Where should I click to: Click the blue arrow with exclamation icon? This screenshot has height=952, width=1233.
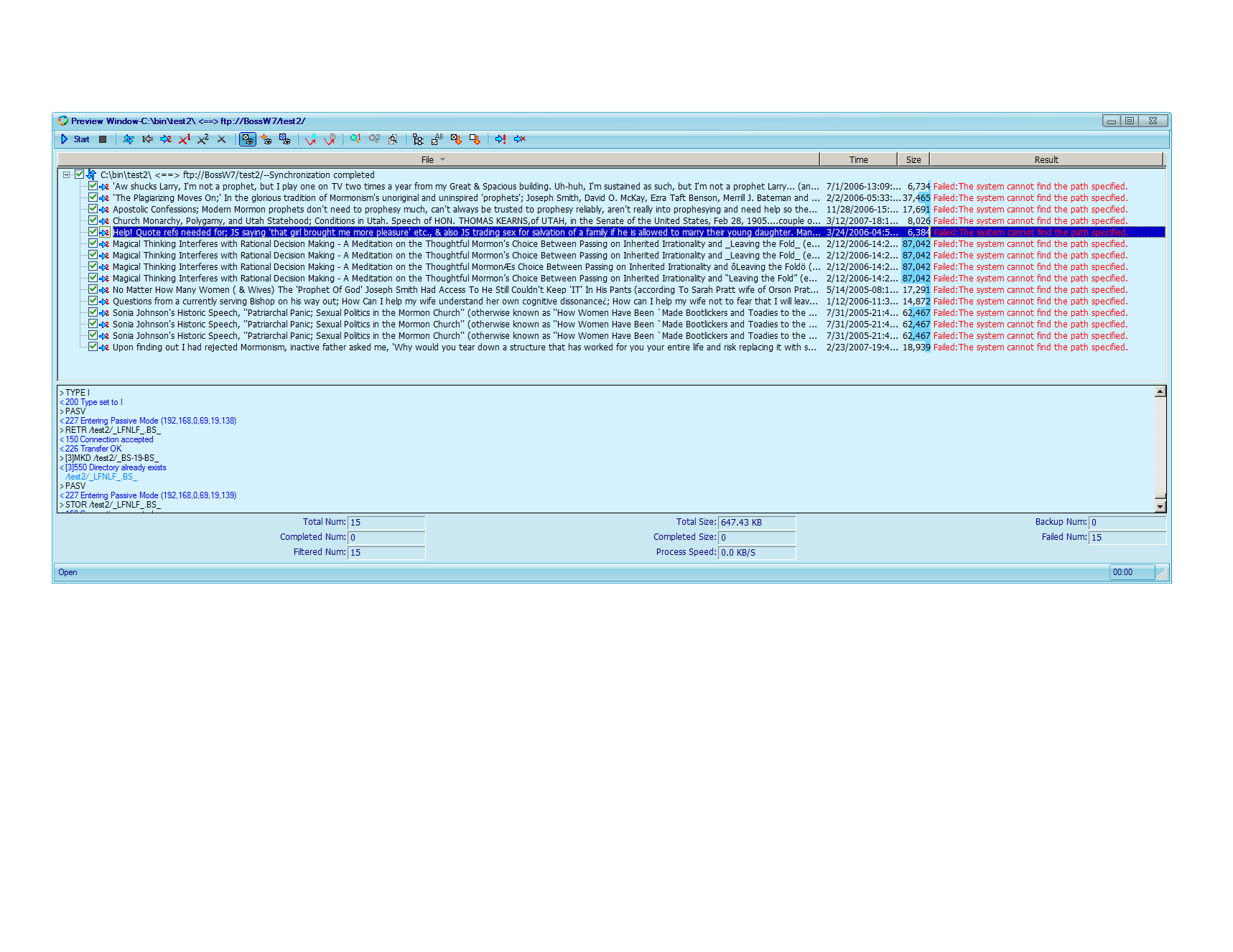[501, 139]
